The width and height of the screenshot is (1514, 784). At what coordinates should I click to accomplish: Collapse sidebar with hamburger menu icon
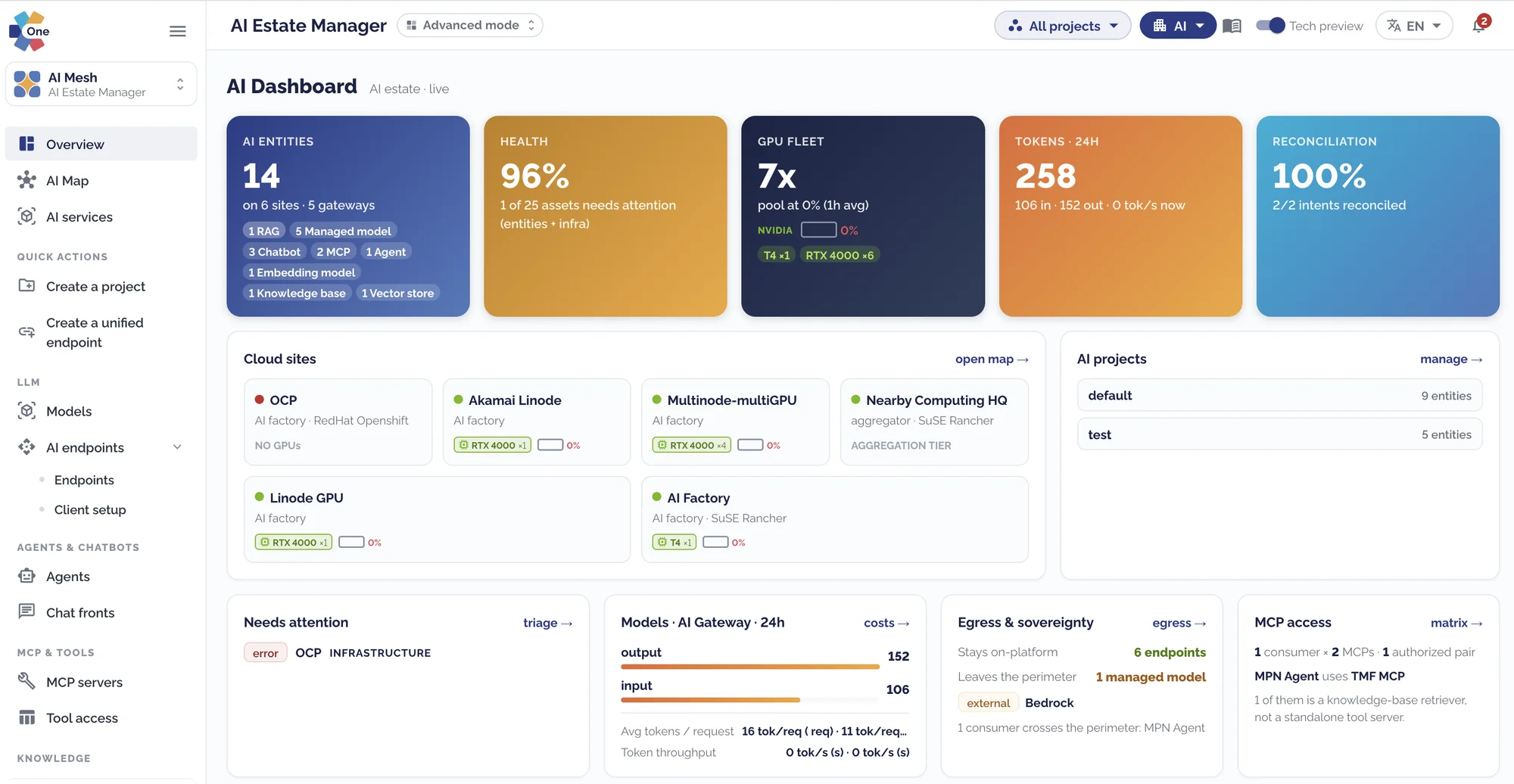(178, 31)
